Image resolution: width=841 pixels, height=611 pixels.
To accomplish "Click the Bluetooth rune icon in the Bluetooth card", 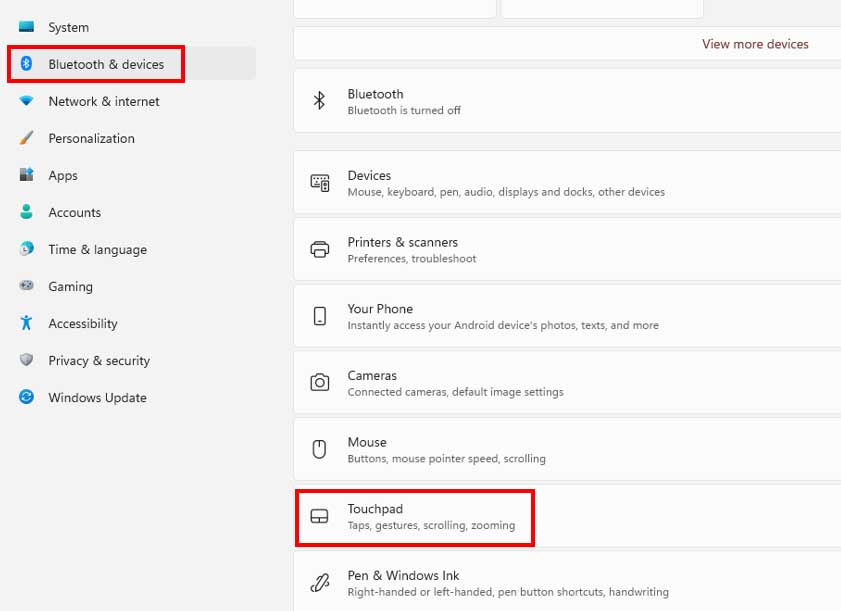I will [x=320, y=101].
